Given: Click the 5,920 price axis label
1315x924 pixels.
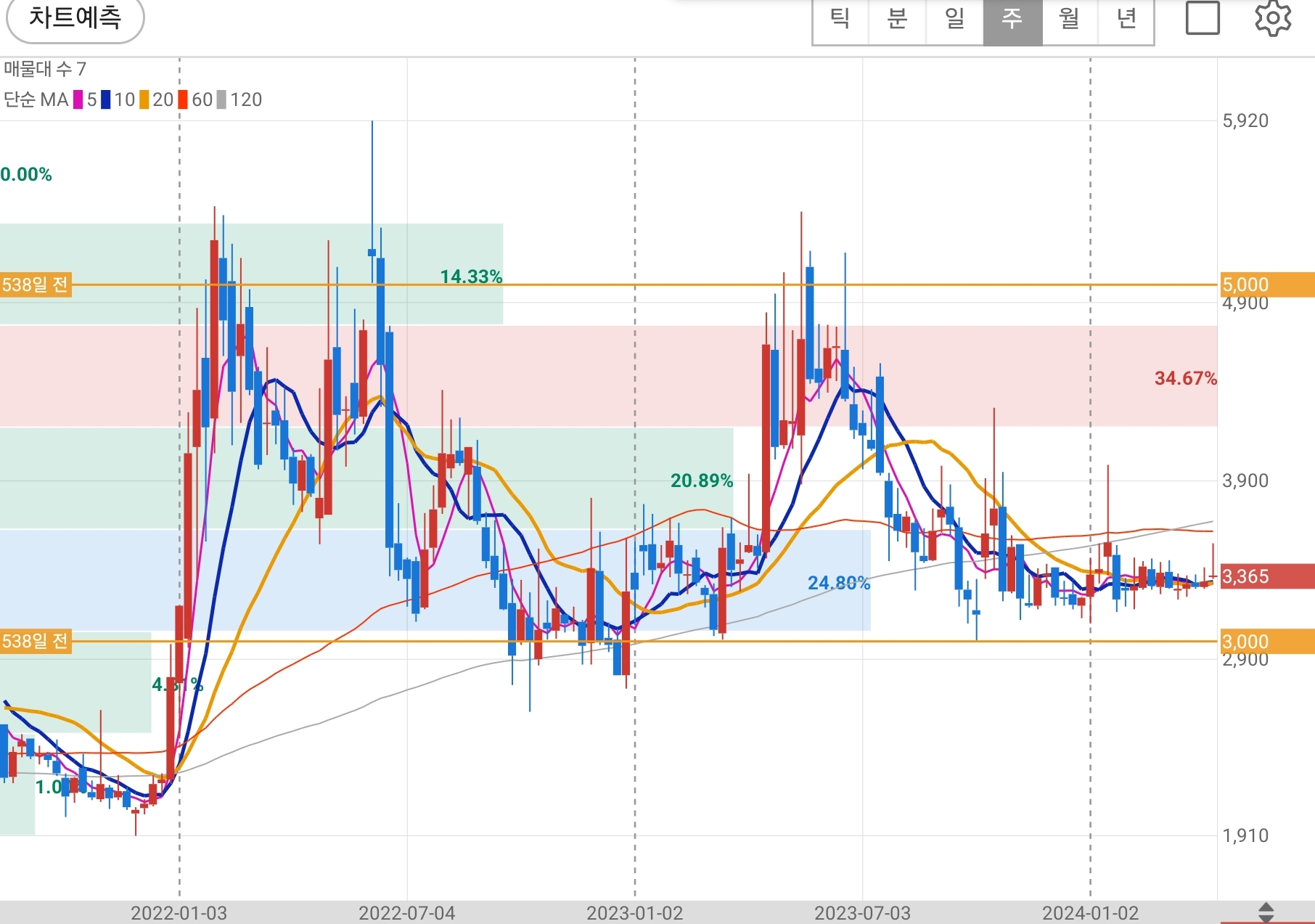Looking at the screenshot, I should tap(1245, 120).
